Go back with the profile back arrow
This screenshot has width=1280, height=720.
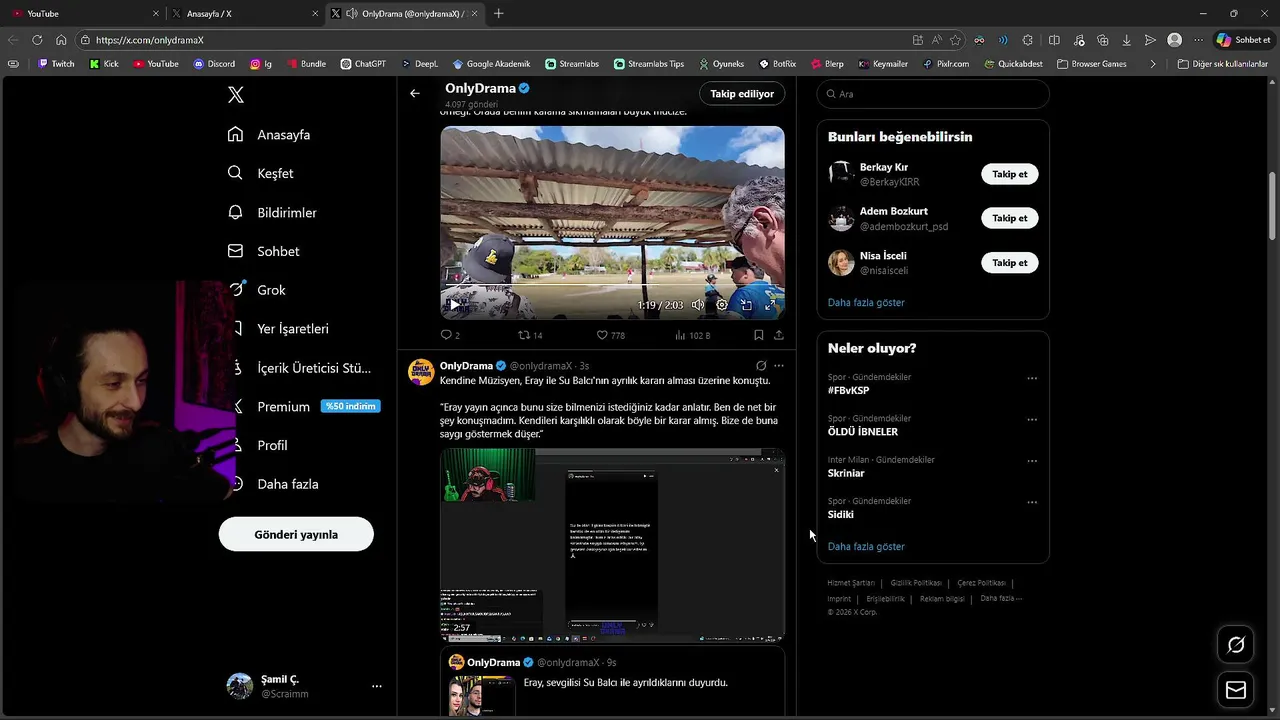point(415,93)
